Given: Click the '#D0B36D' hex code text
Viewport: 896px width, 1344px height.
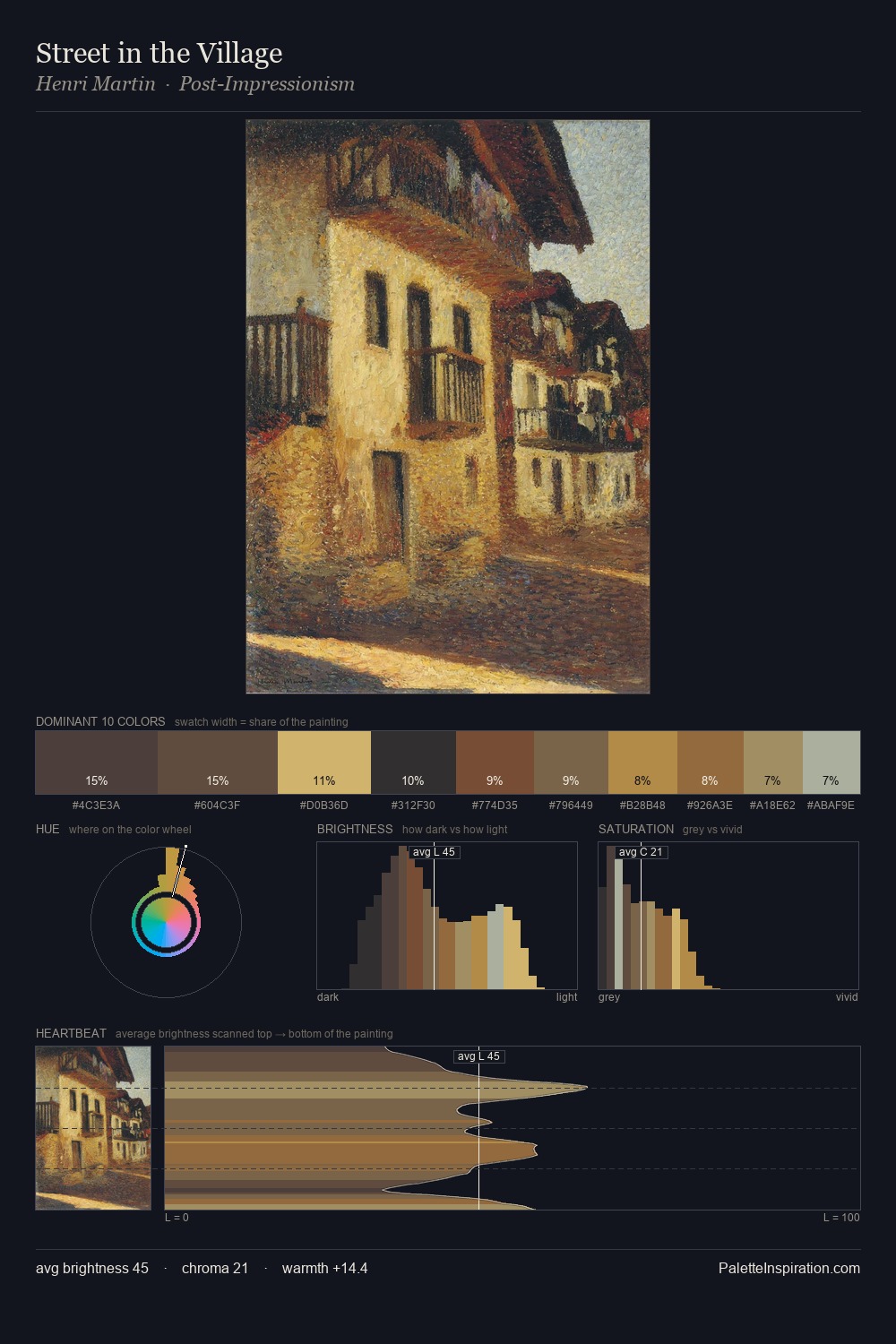Looking at the screenshot, I should pyautogui.click(x=324, y=806).
